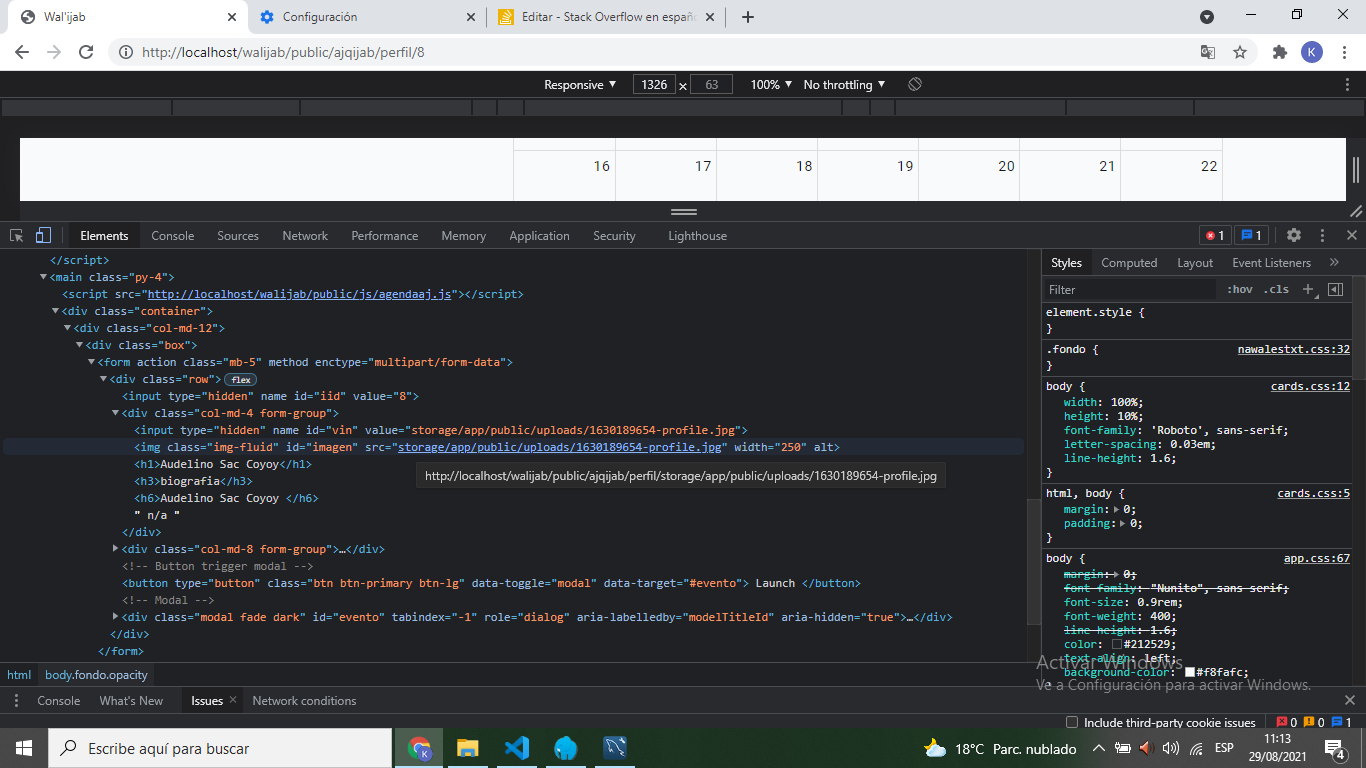
Task: Toggle the device toolbar icon
Action: 43,236
